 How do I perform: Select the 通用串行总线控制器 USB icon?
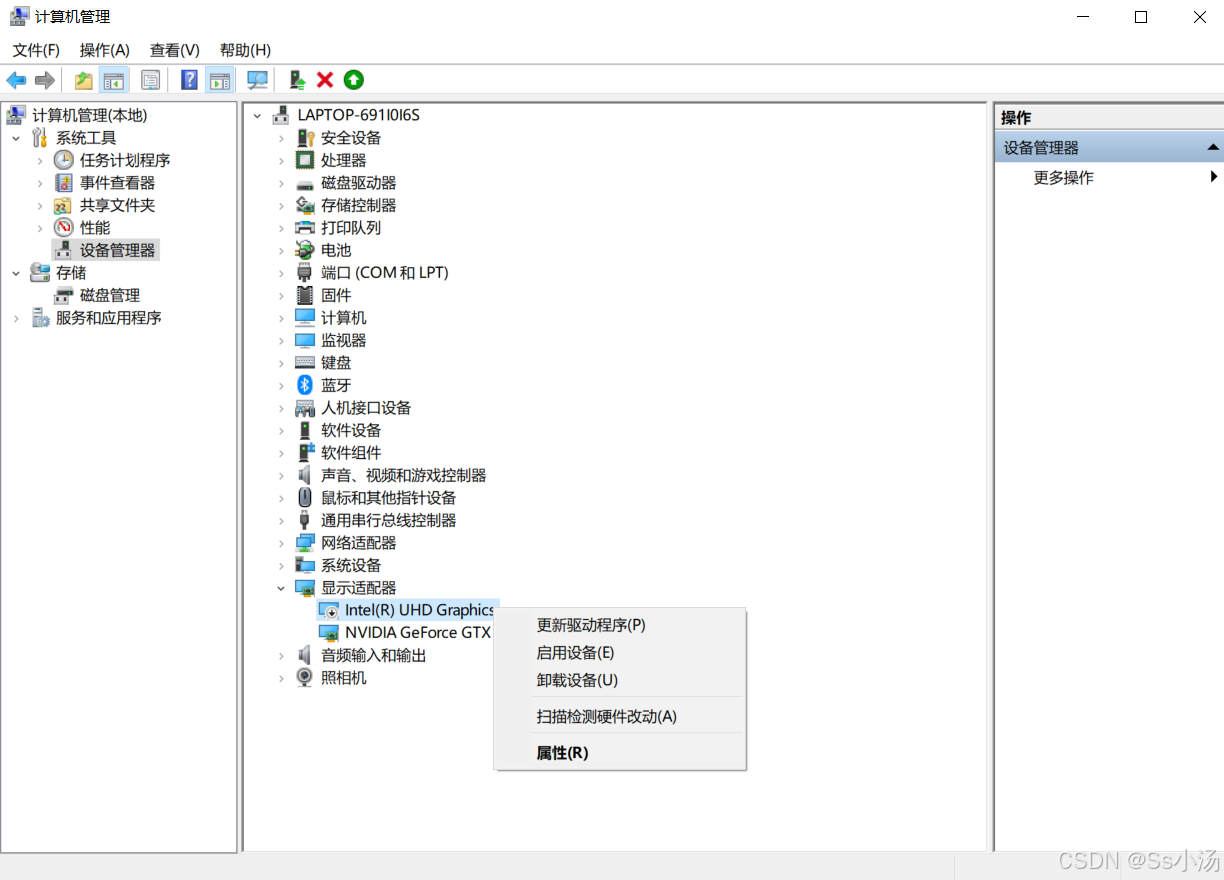pyautogui.click(x=305, y=520)
